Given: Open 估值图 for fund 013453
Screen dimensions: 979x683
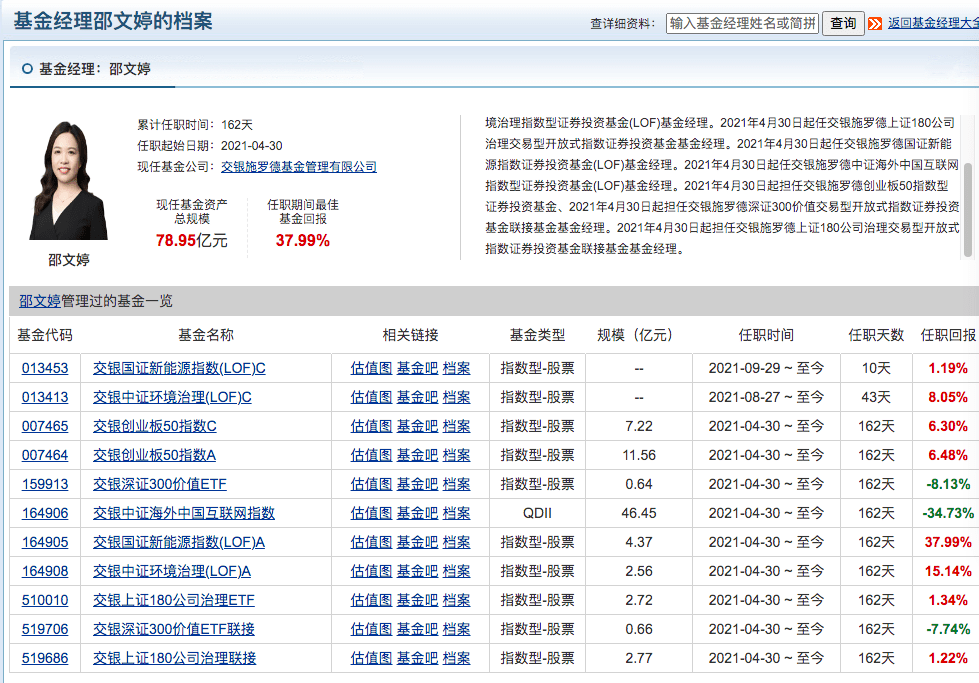Looking at the screenshot, I should point(371,368).
